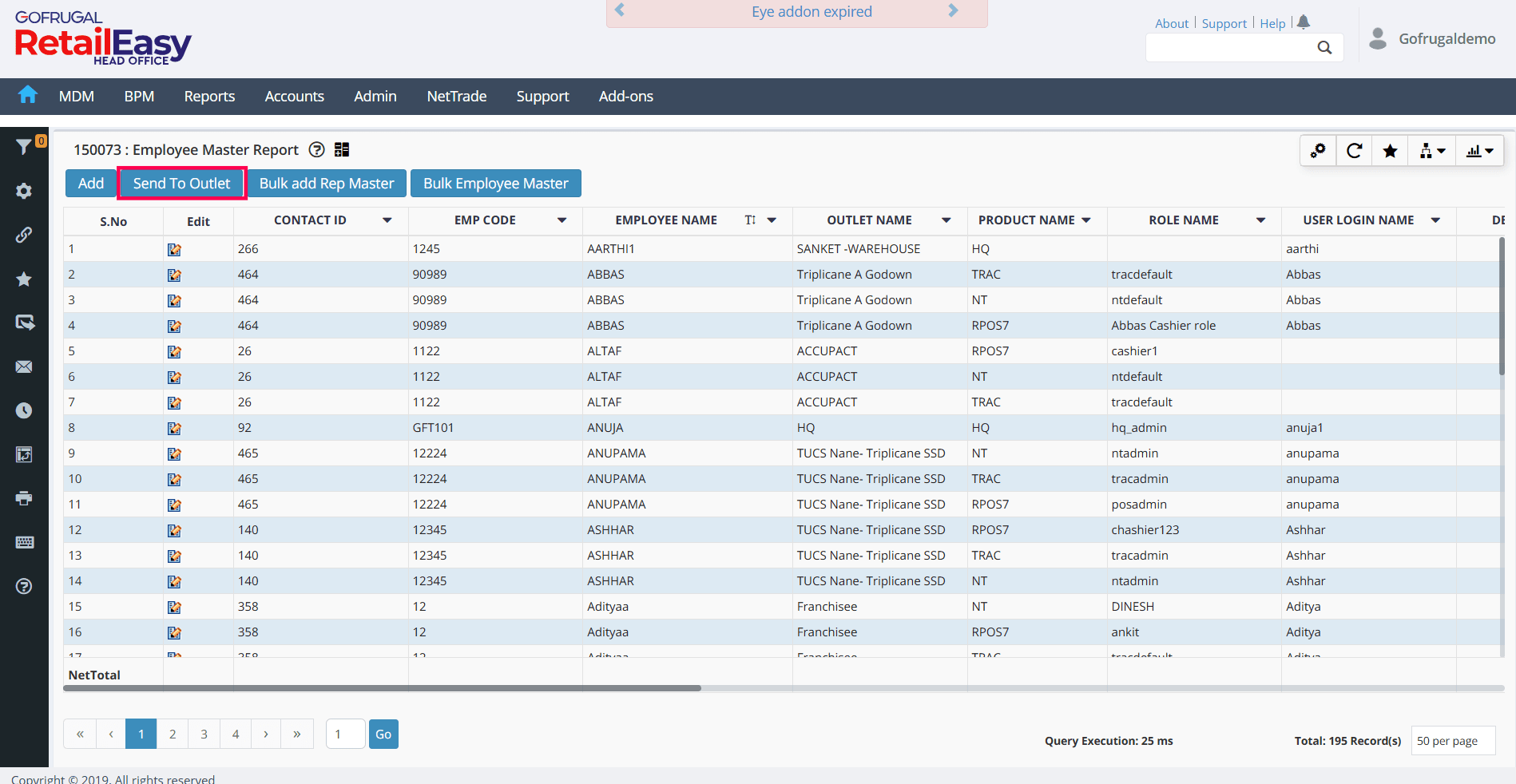Open the mail envelope icon in sidebar
Screen dimensions: 1516x784
[x=24, y=366]
